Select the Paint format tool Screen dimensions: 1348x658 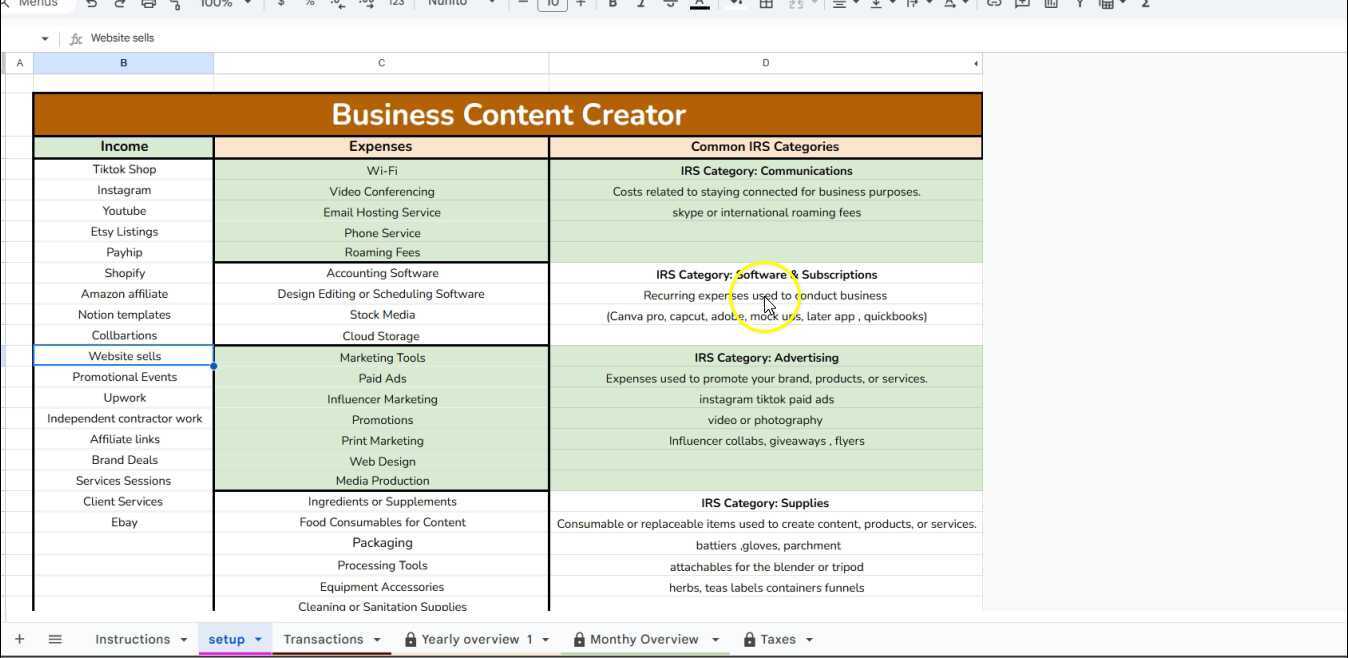point(176,4)
